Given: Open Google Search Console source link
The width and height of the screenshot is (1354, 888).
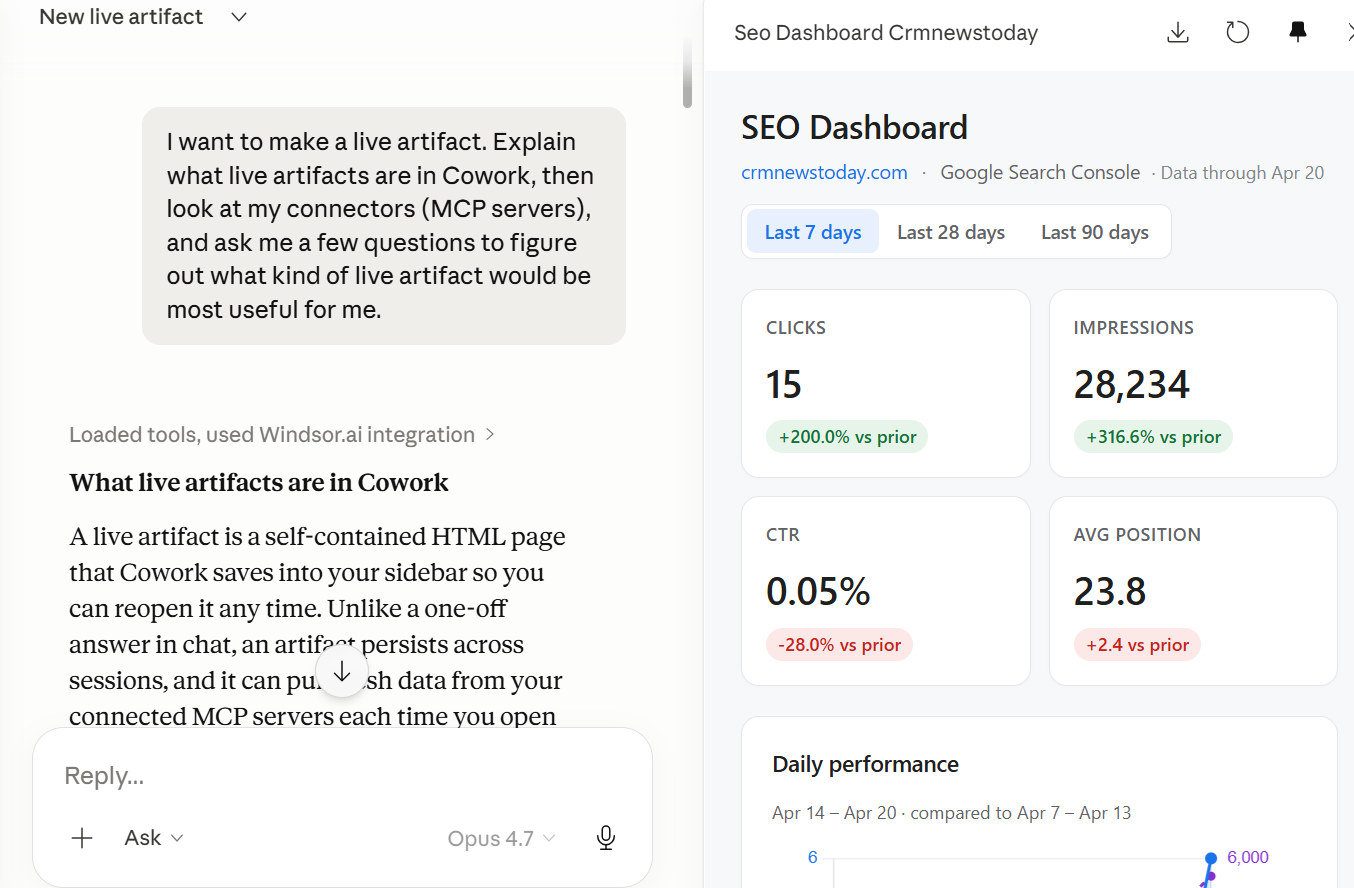Looking at the screenshot, I should (1039, 171).
